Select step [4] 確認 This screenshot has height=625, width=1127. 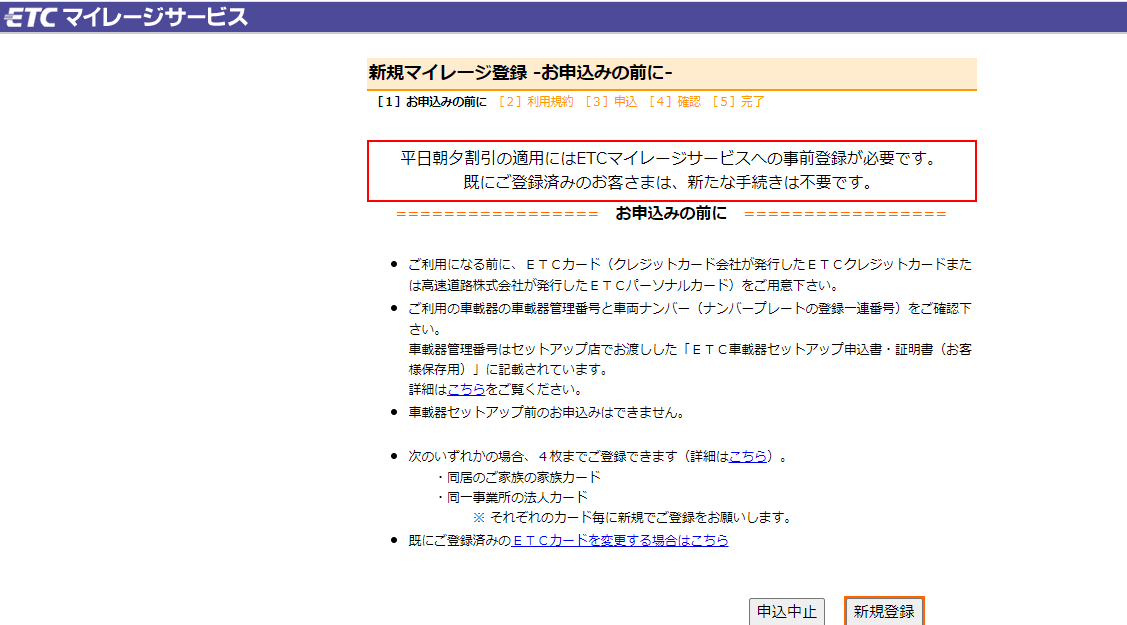(x=674, y=102)
